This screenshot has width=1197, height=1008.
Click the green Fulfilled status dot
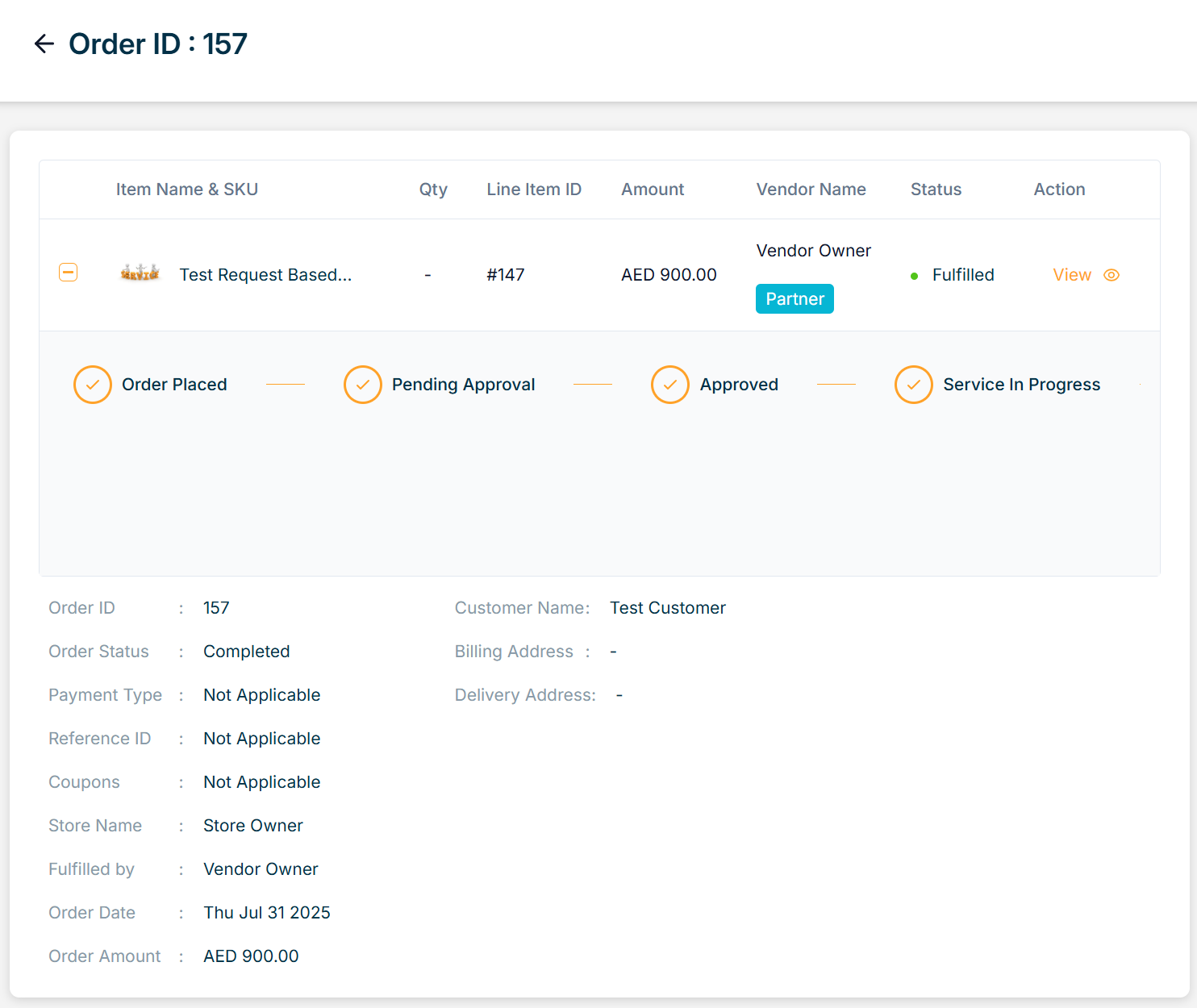[x=914, y=276]
